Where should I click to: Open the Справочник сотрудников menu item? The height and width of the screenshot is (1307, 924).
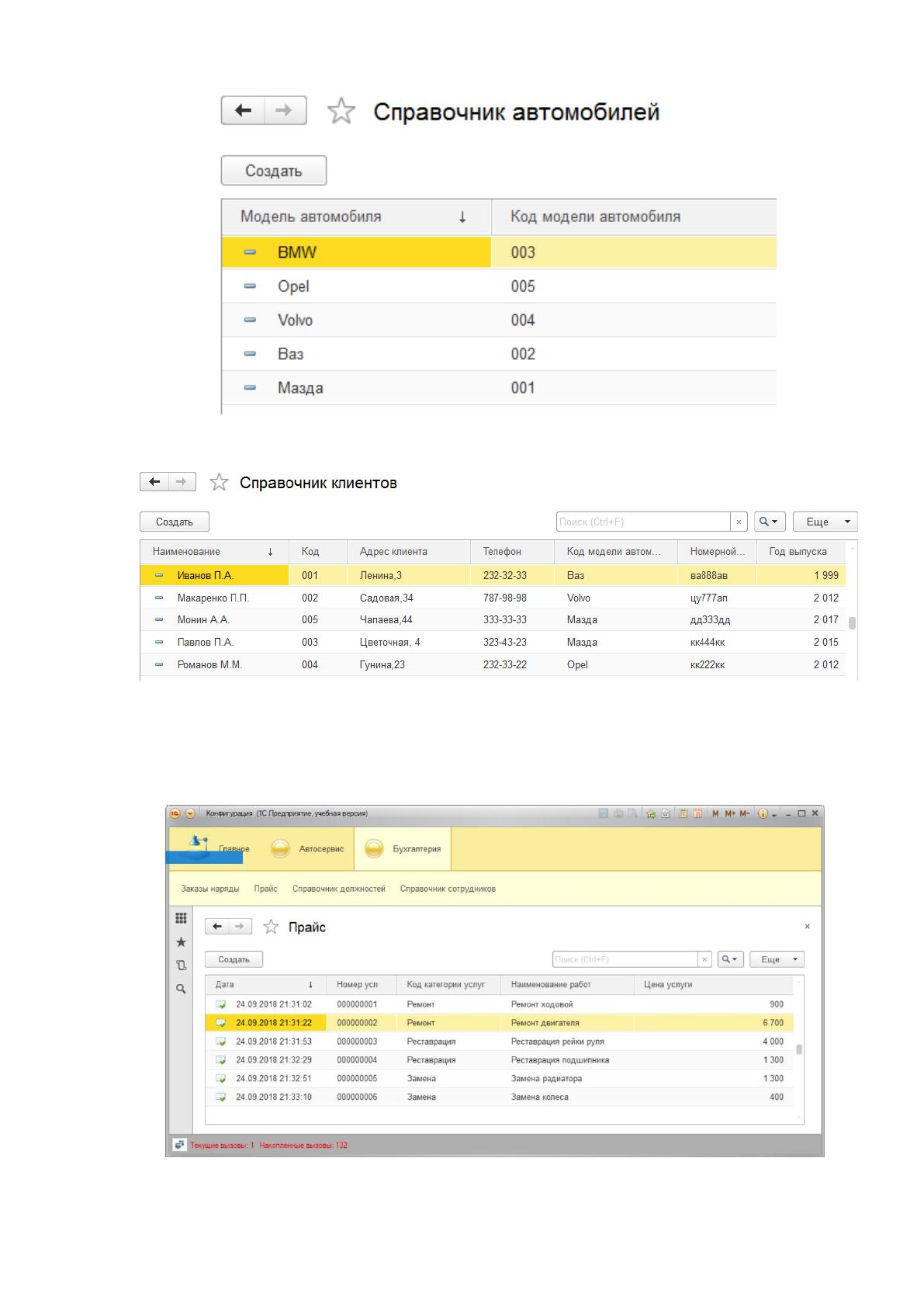pyautogui.click(x=448, y=889)
